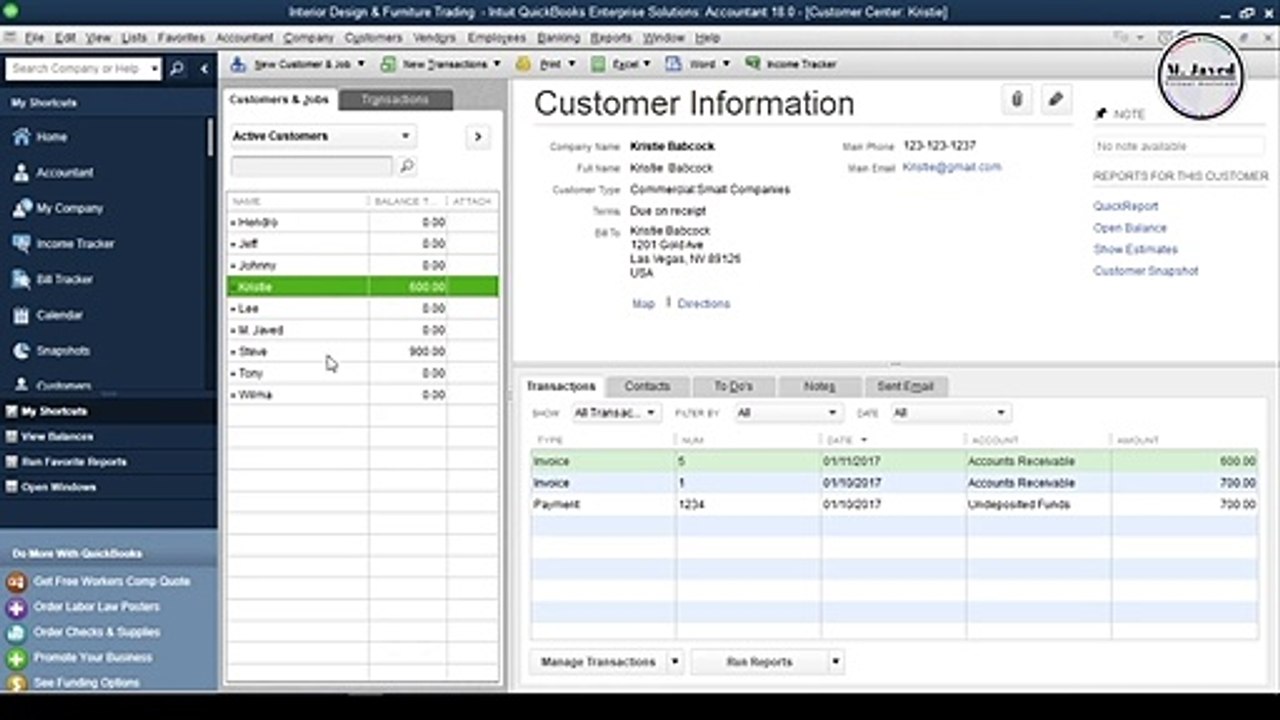Open the Customer Snapshot link

[1146, 271]
